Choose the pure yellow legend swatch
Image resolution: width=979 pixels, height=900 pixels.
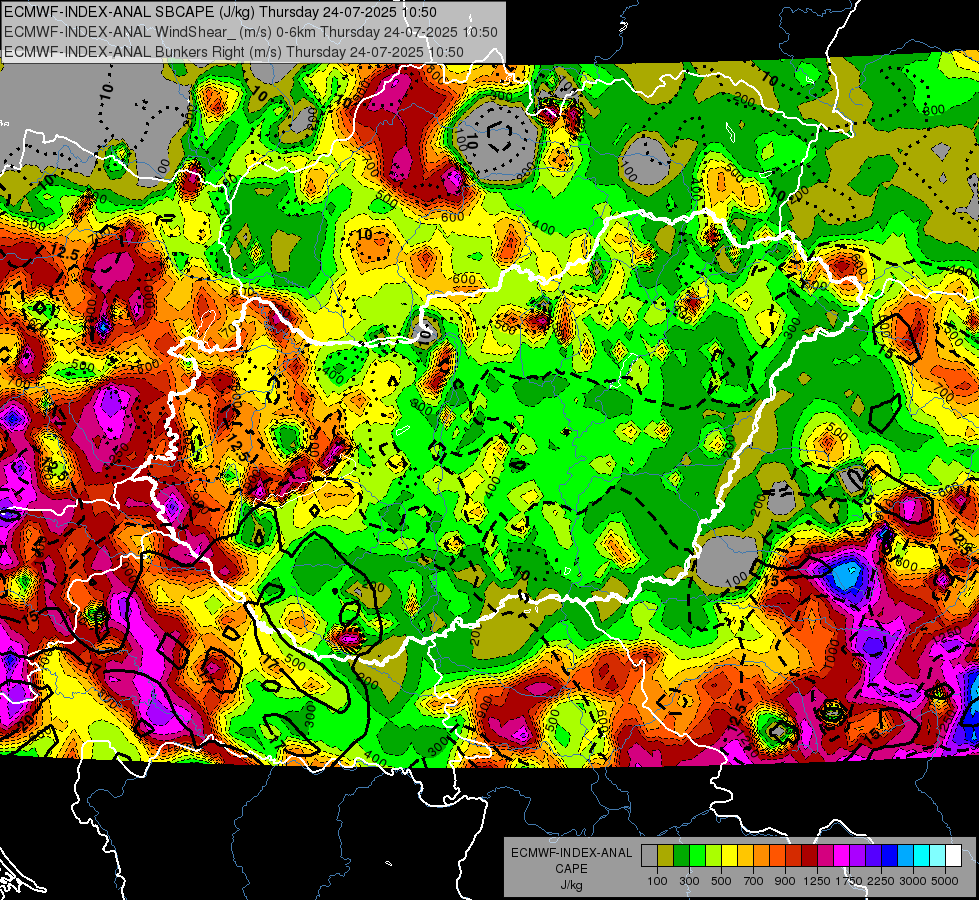729,856
